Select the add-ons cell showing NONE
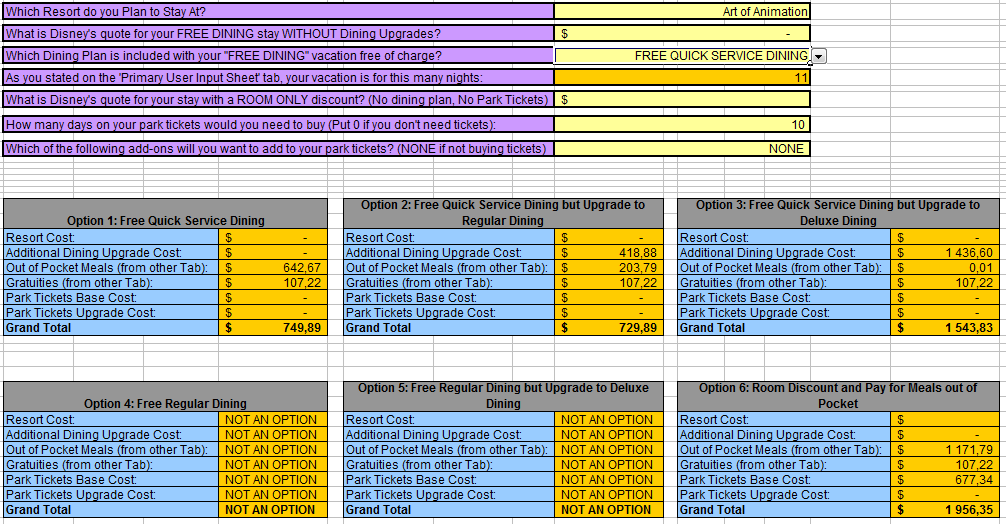Image resolution: width=1006 pixels, height=524 pixels. pos(682,149)
